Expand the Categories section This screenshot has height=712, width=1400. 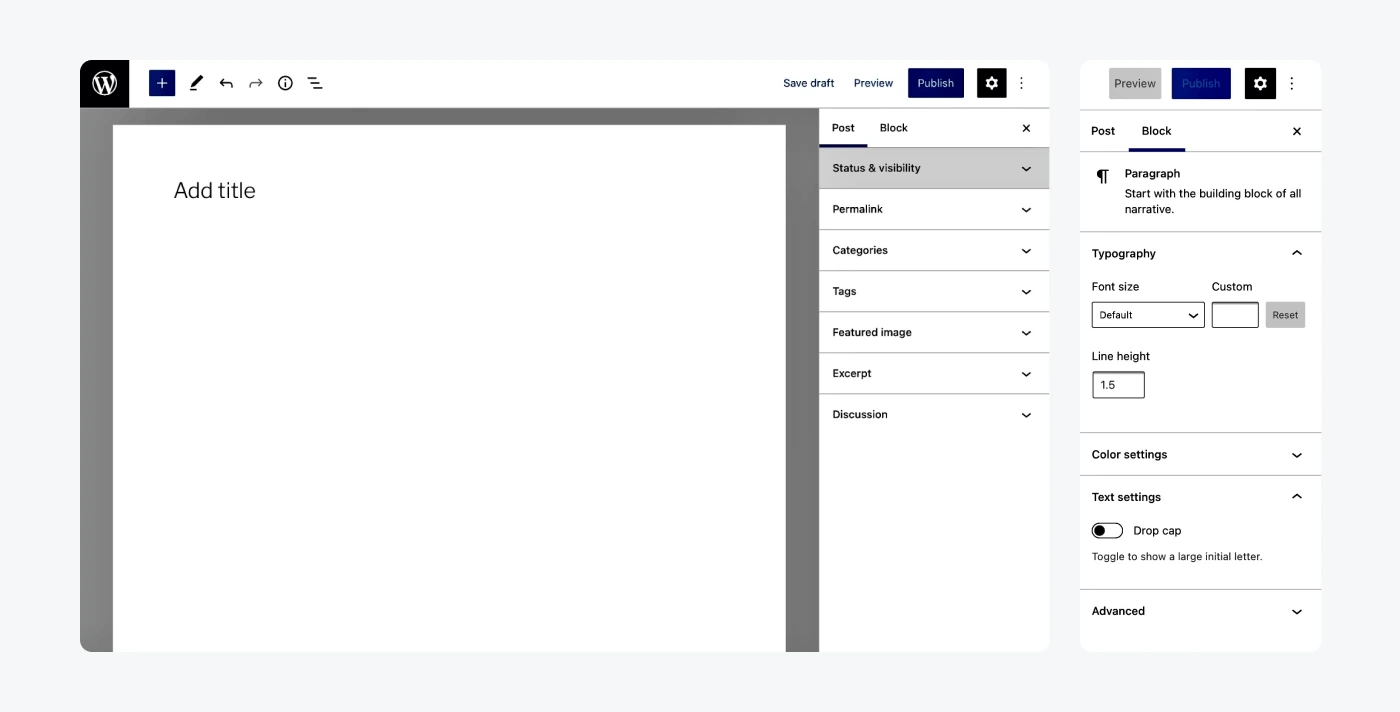tap(934, 250)
